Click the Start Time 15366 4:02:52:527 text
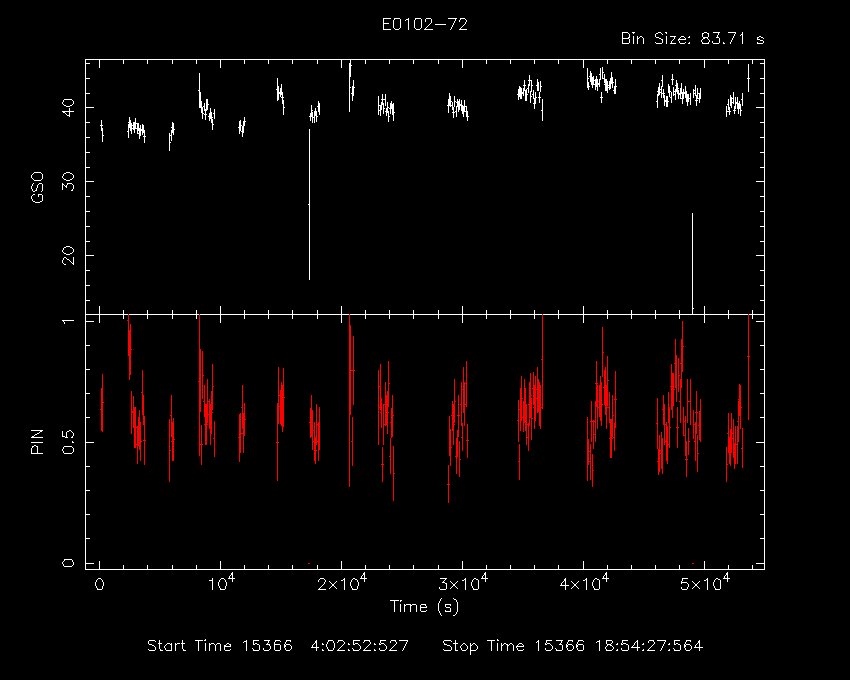850x680 pixels. point(278,646)
